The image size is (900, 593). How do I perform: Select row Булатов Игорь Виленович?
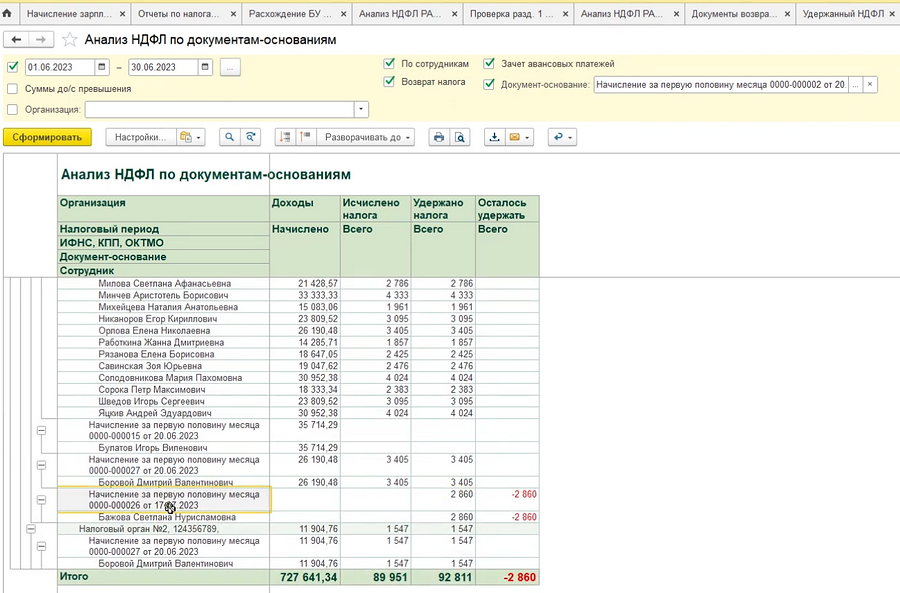point(298,448)
